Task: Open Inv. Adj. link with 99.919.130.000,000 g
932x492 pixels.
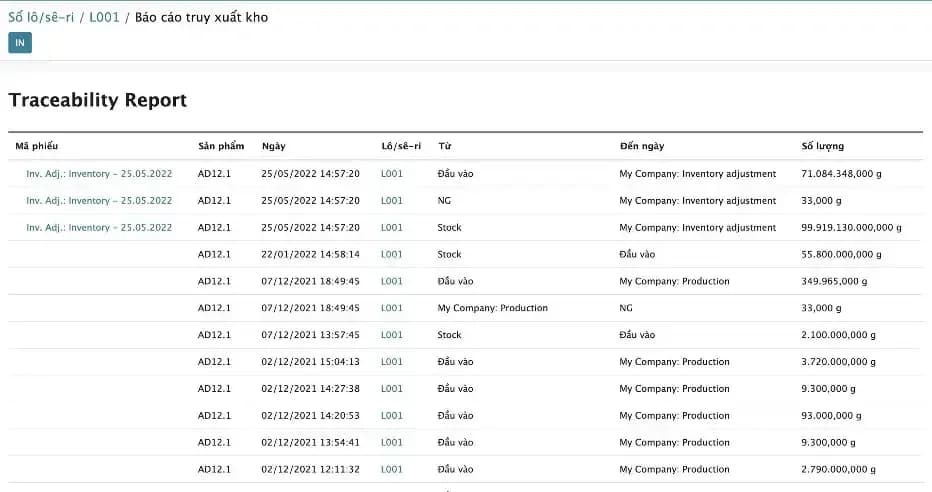Action: pyautogui.click(x=99, y=228)
